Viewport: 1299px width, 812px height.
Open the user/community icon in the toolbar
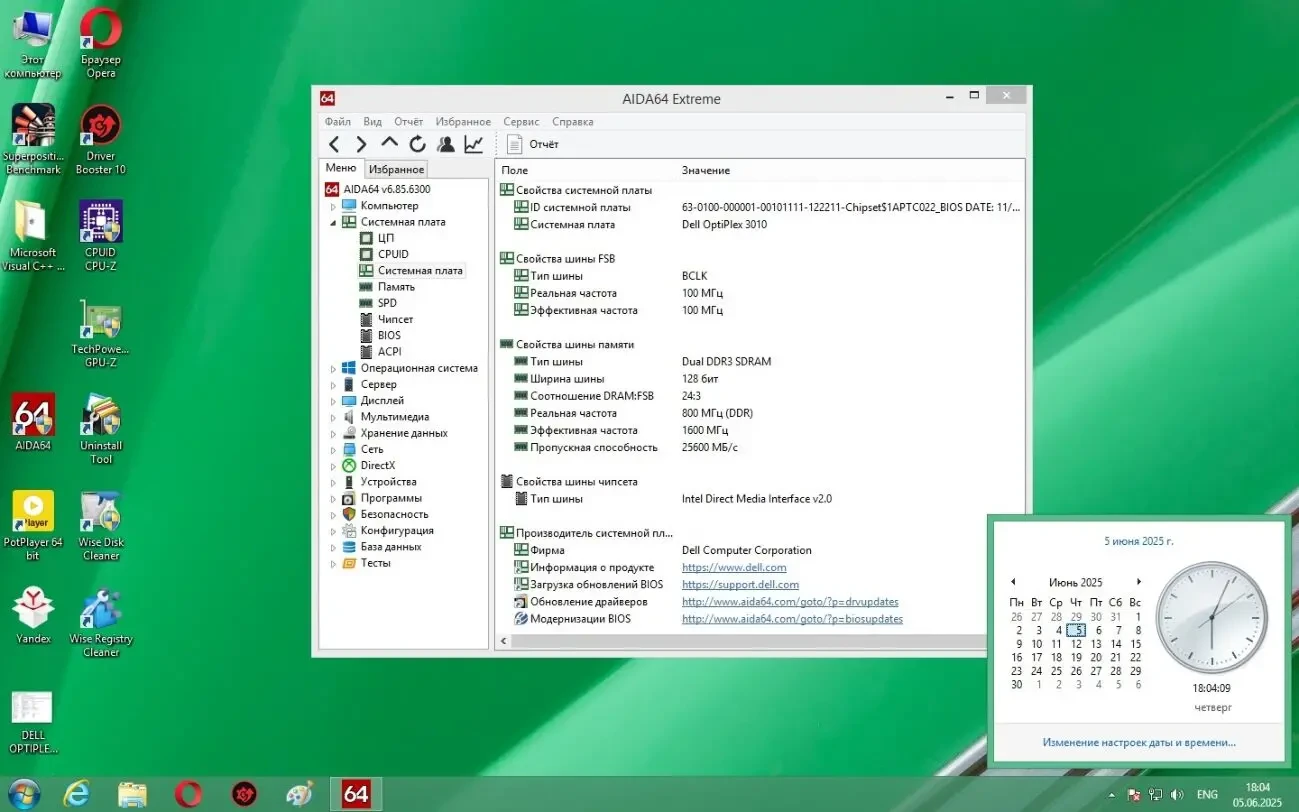[x=445, y=143]
